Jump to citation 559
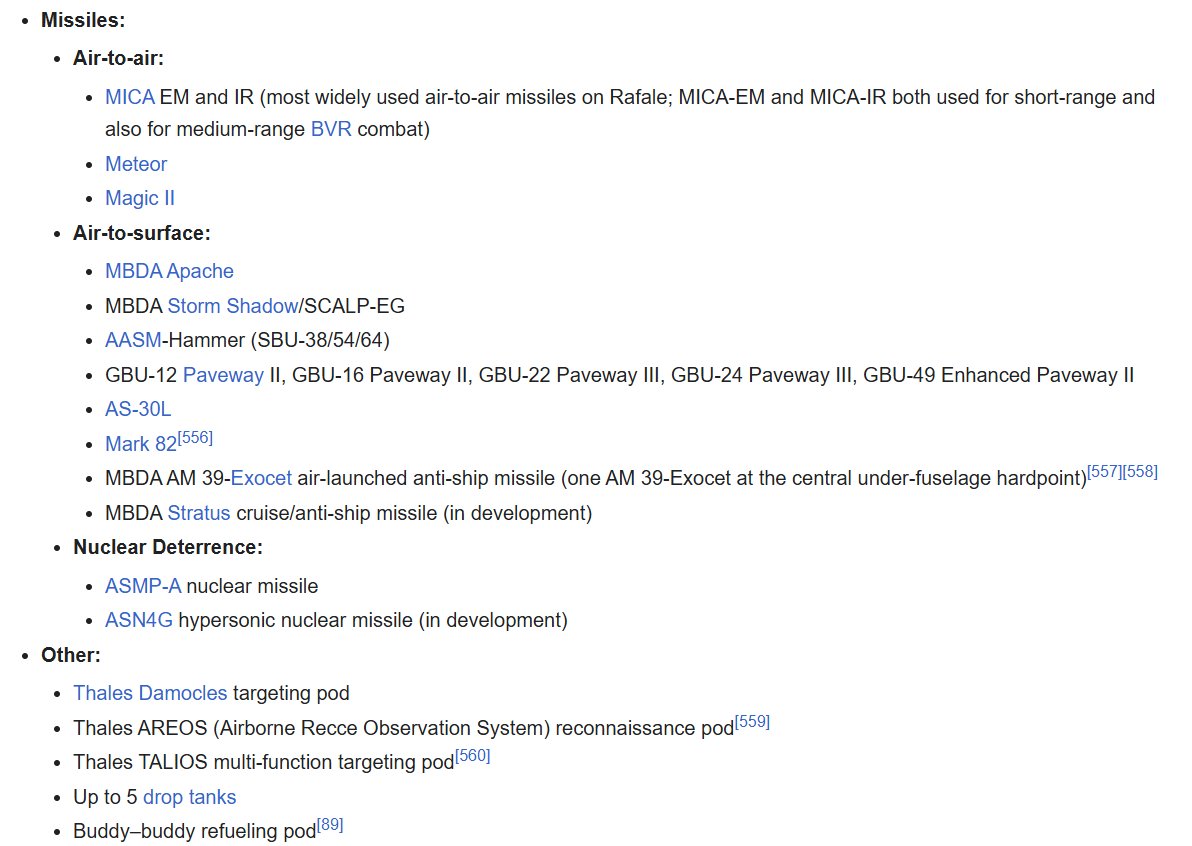 pyautogui.click(x=753, y=722)
